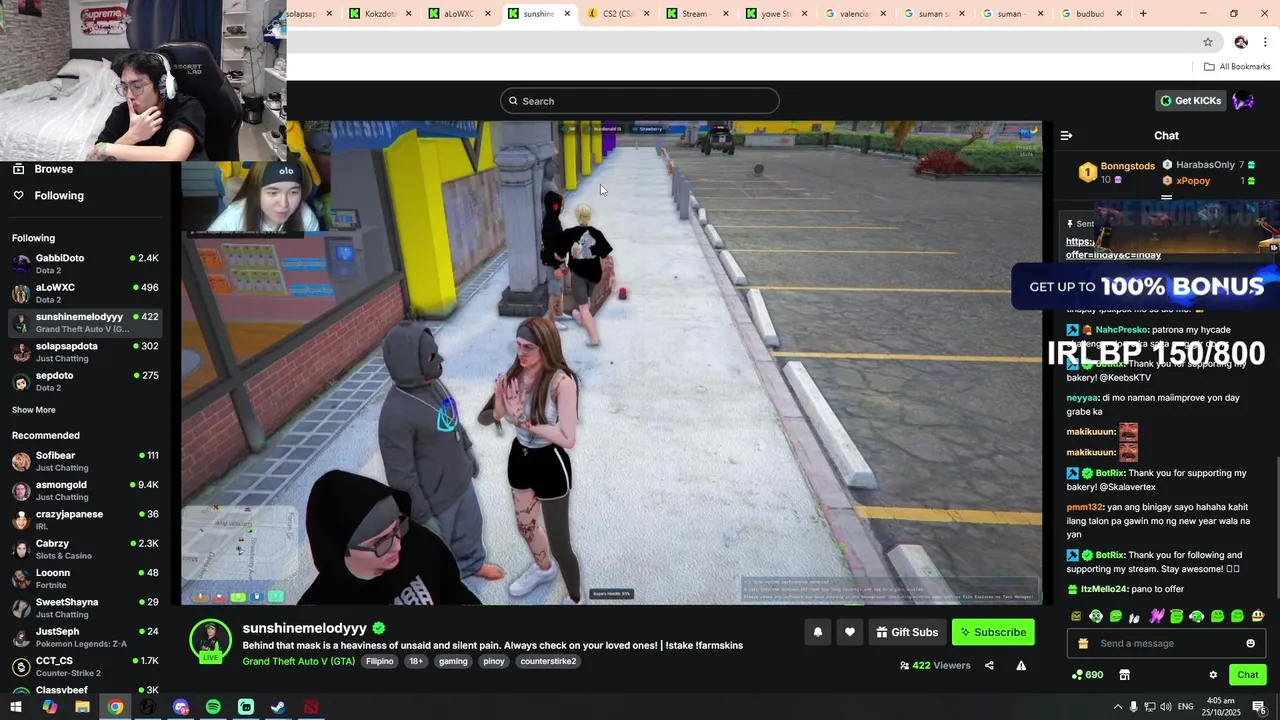Open Windows Start menu

pos(16,707)
